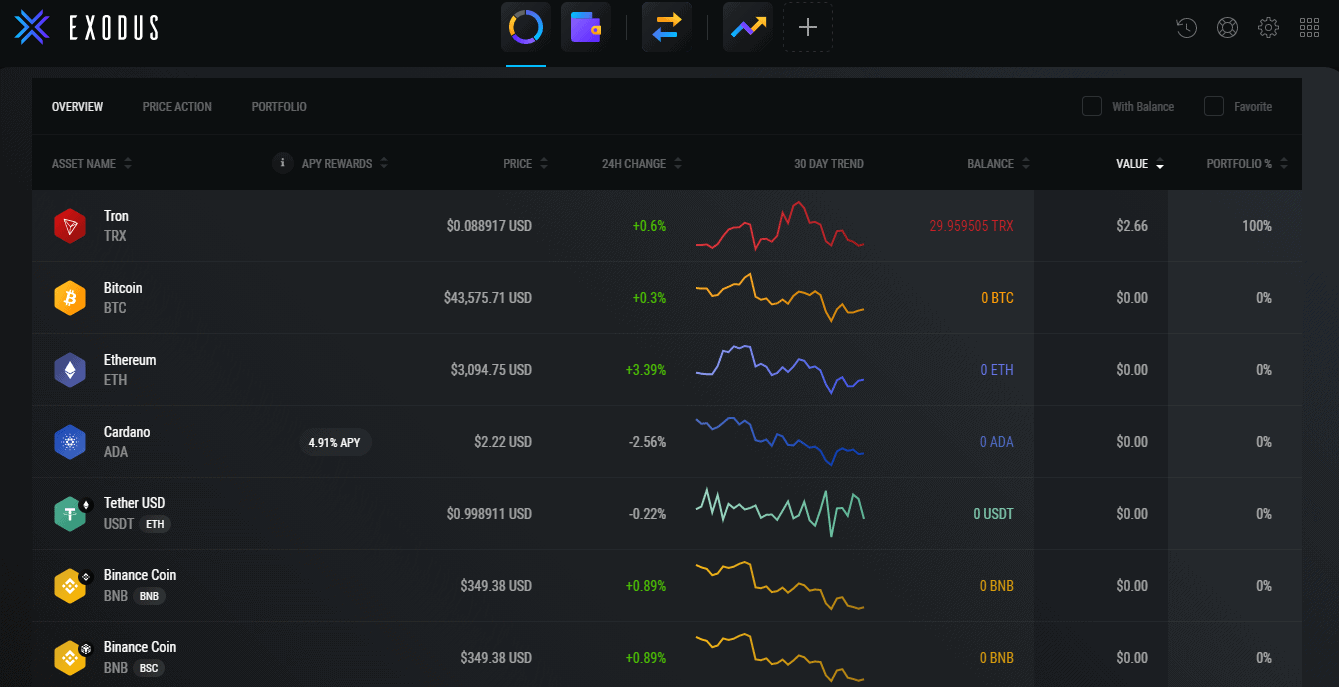Click the Tether USD trend chart
Viewport: 1339px width, 687px height.
click(x=780, y=513)
